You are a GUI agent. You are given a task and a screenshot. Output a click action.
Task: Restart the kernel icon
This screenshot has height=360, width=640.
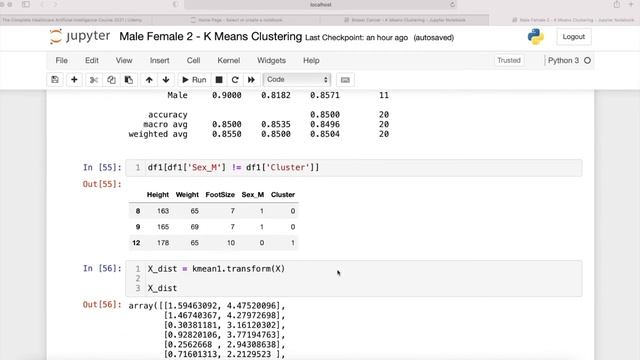coord(235,80)
